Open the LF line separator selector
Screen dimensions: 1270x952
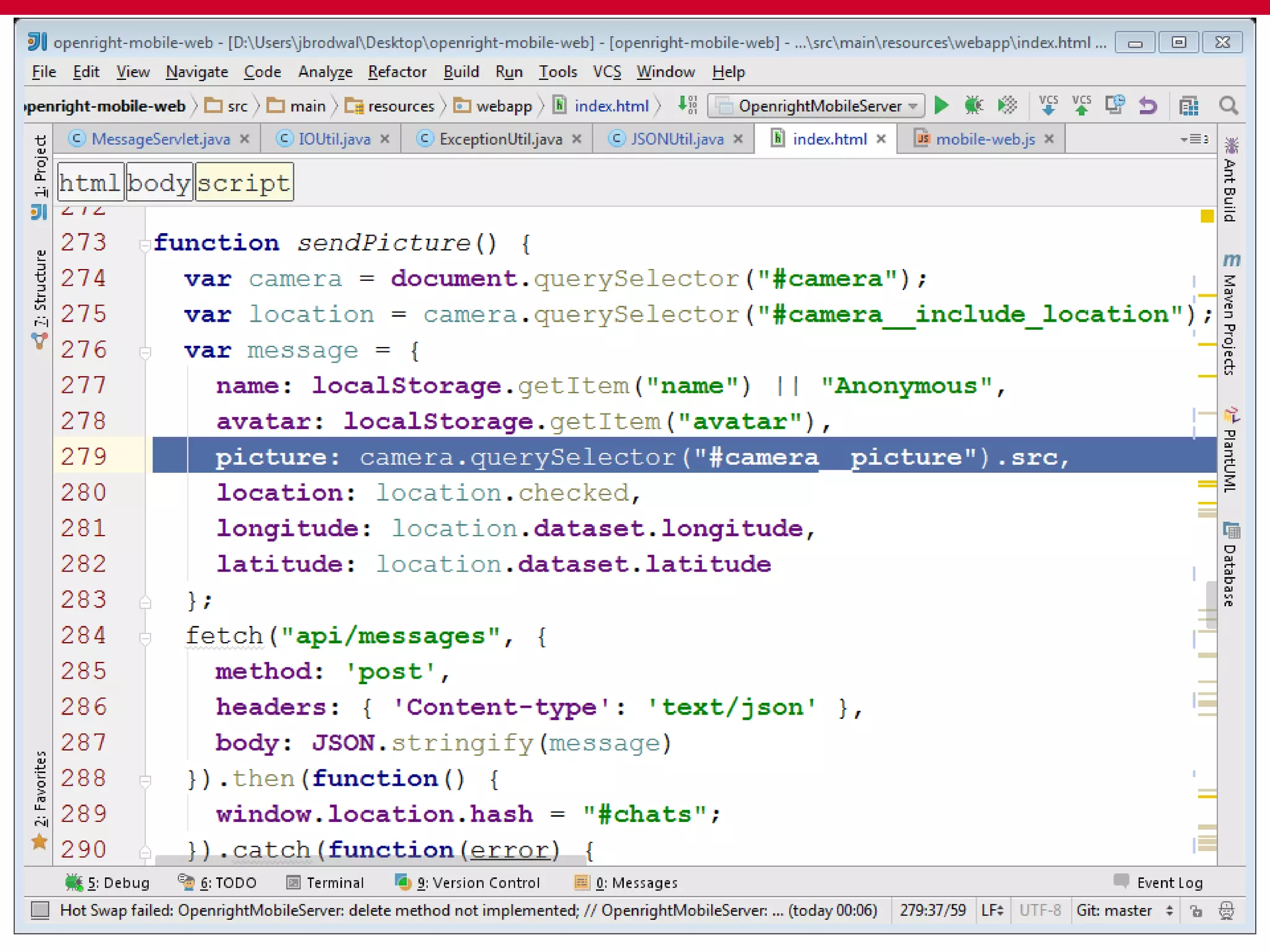(992, 910)
